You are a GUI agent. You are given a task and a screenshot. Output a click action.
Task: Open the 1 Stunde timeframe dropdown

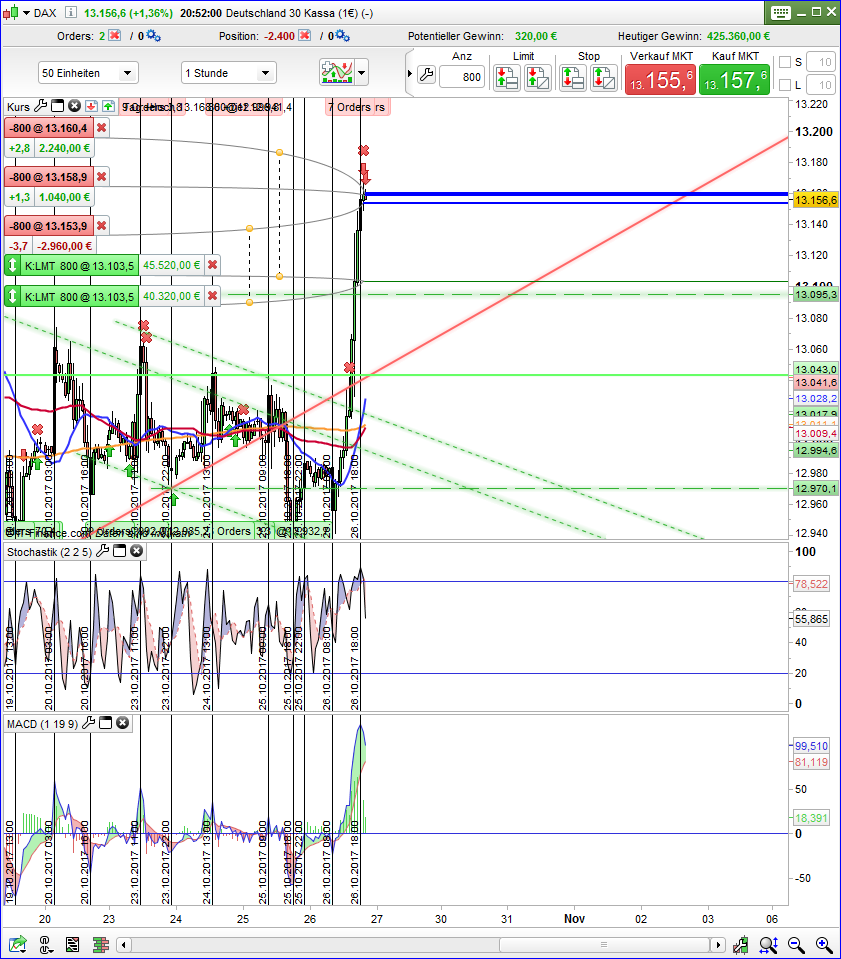229,73
